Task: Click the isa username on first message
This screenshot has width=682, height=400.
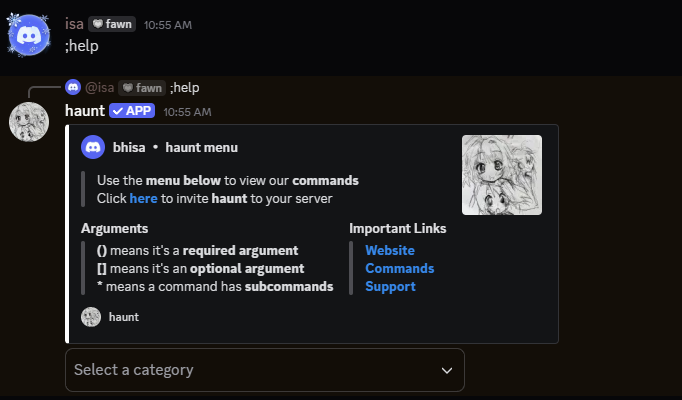Action: click(74, 24)
